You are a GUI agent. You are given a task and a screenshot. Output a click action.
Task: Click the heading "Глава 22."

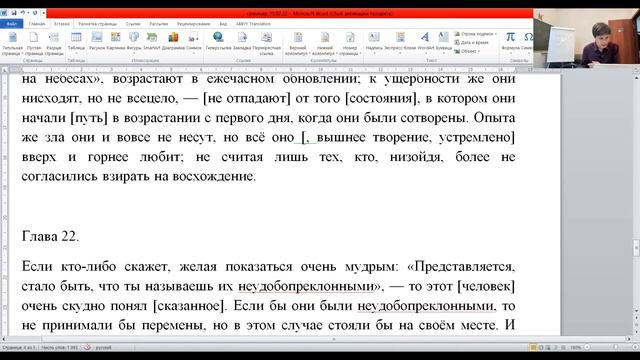[x=50, y=236]
